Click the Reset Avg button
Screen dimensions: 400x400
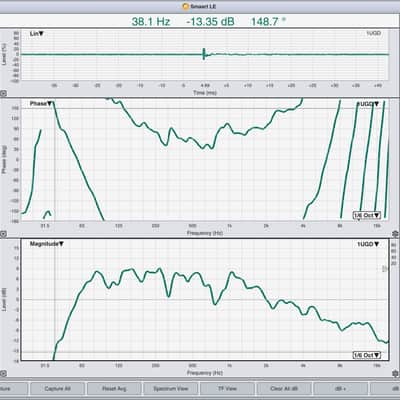click(x=114, y=389)
